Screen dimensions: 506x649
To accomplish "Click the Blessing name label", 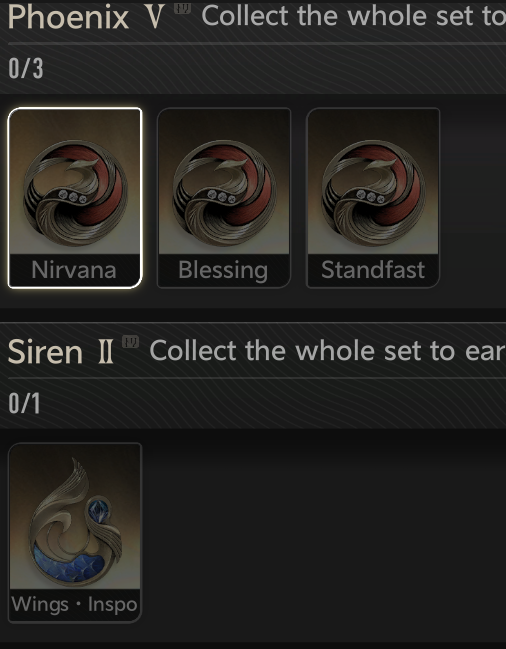I will (223, 271).
